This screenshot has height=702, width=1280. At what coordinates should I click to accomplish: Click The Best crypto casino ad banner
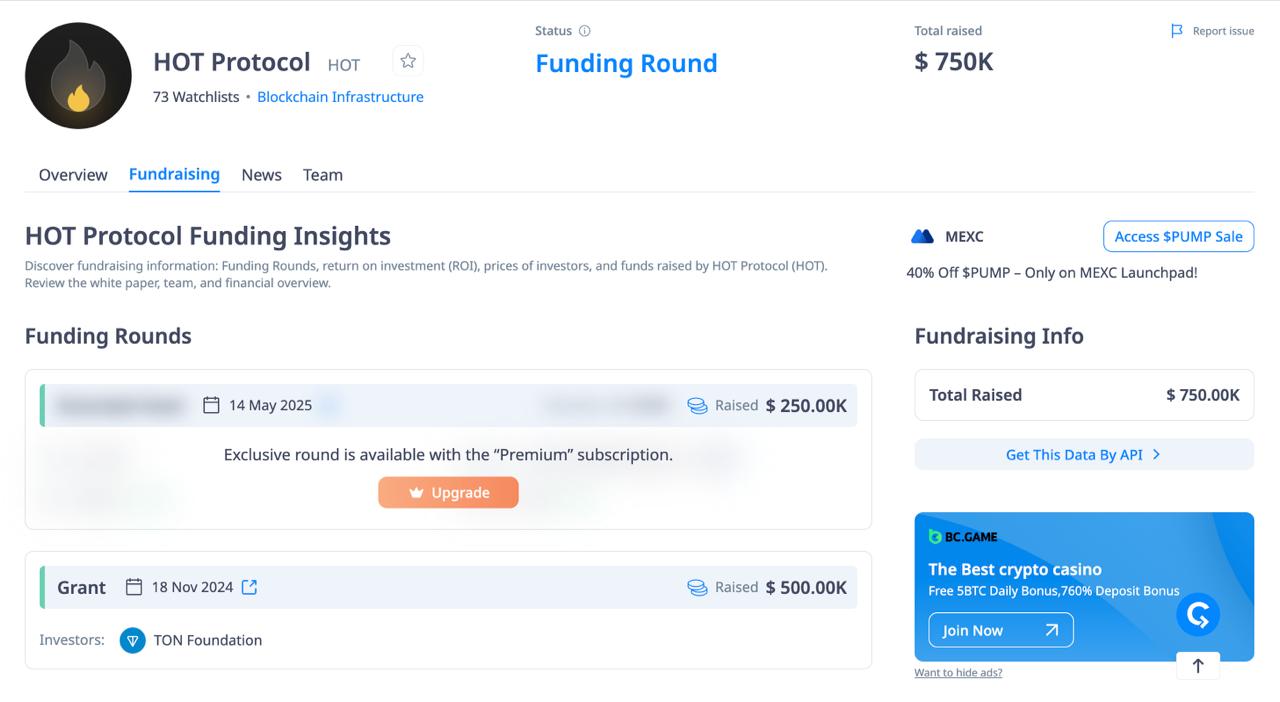1084,587
